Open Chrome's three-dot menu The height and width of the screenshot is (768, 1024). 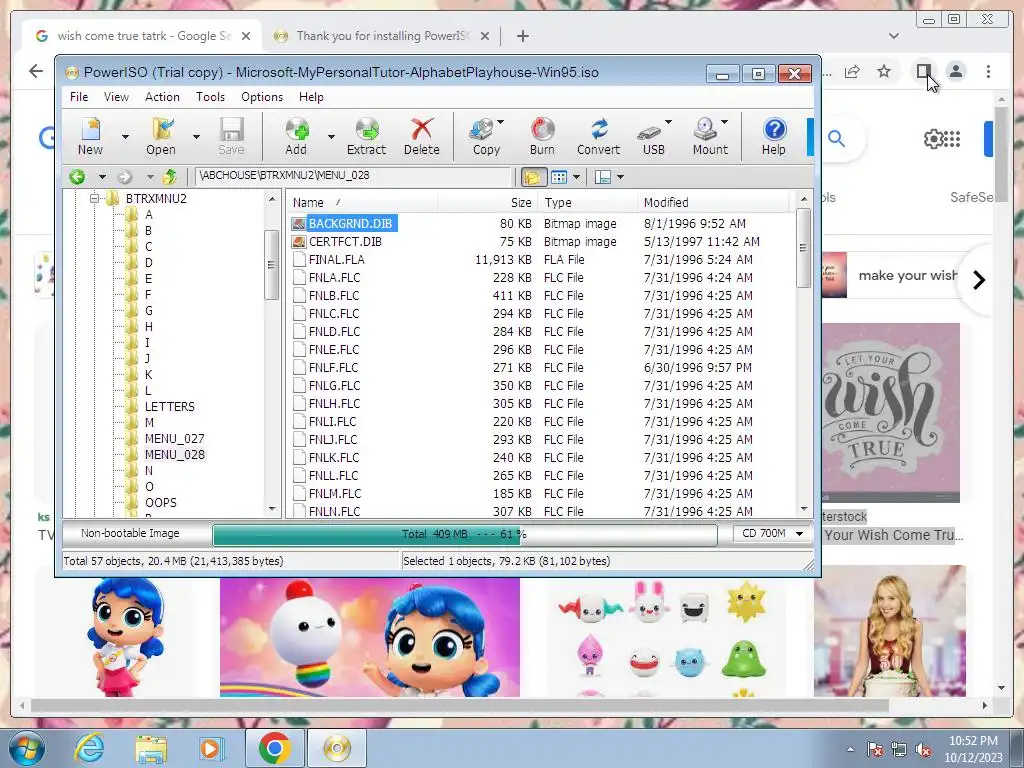[x=988, y=71]
